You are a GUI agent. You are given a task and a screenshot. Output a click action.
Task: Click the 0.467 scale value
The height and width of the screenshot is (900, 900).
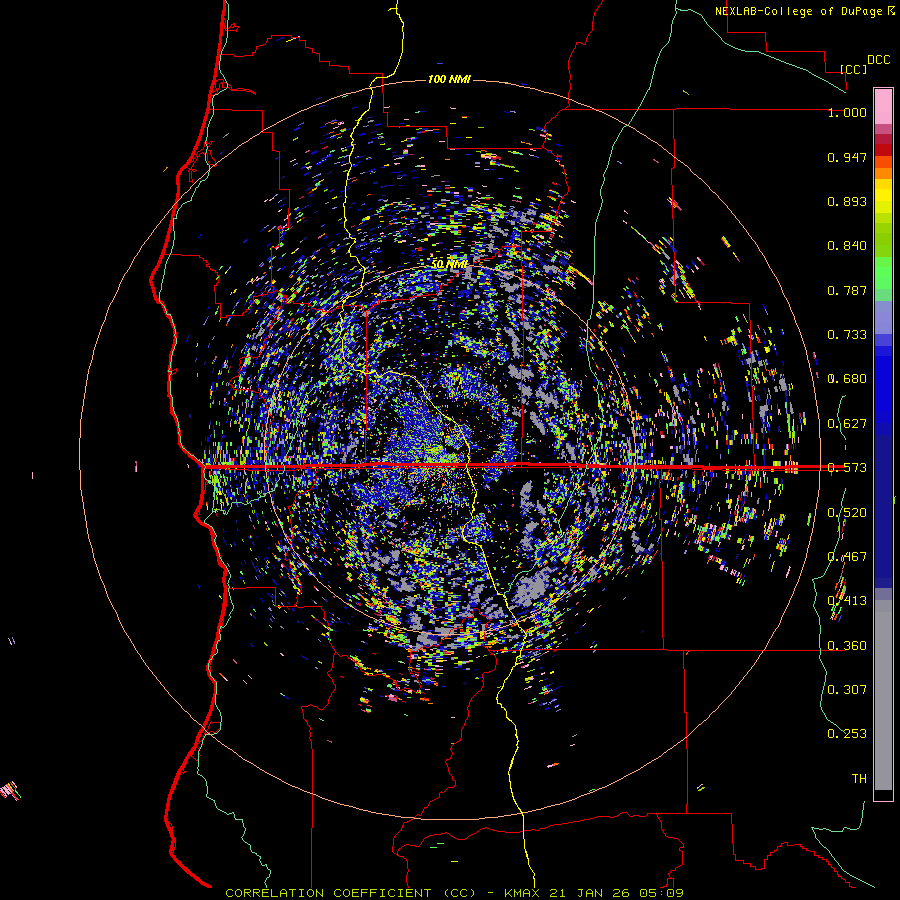coord(847,557)
